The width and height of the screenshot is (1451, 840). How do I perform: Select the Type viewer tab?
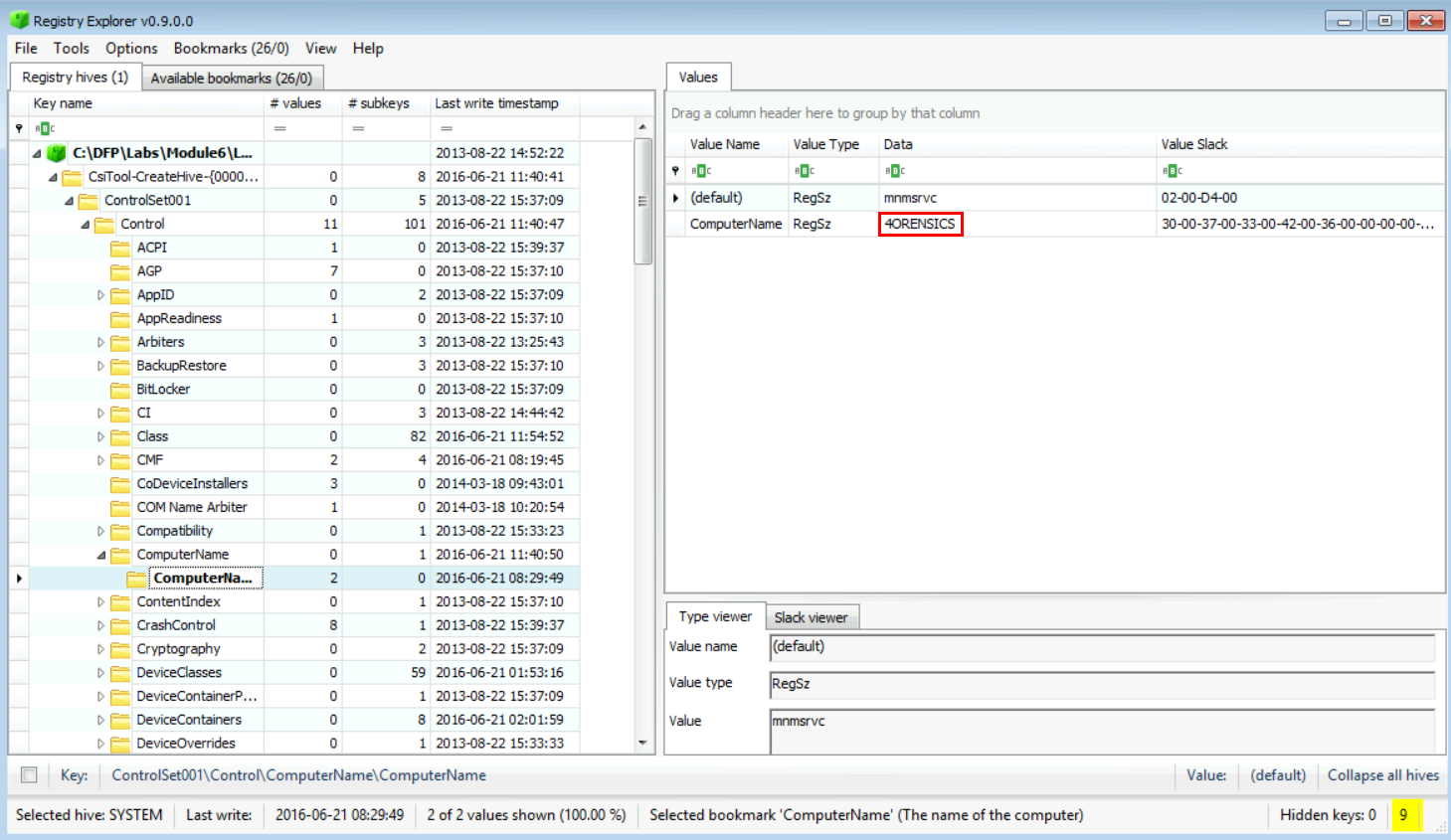point(715,616)
